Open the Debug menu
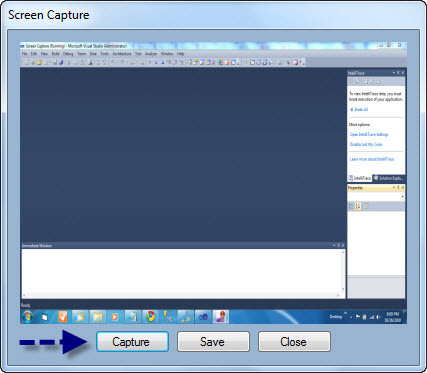This screenshot has height=373, width=427. point(68,54)
